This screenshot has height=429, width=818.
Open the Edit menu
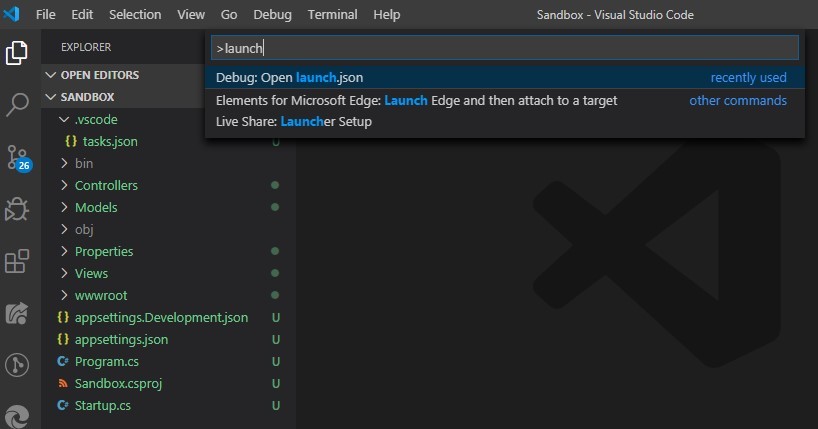pos(82,15)
